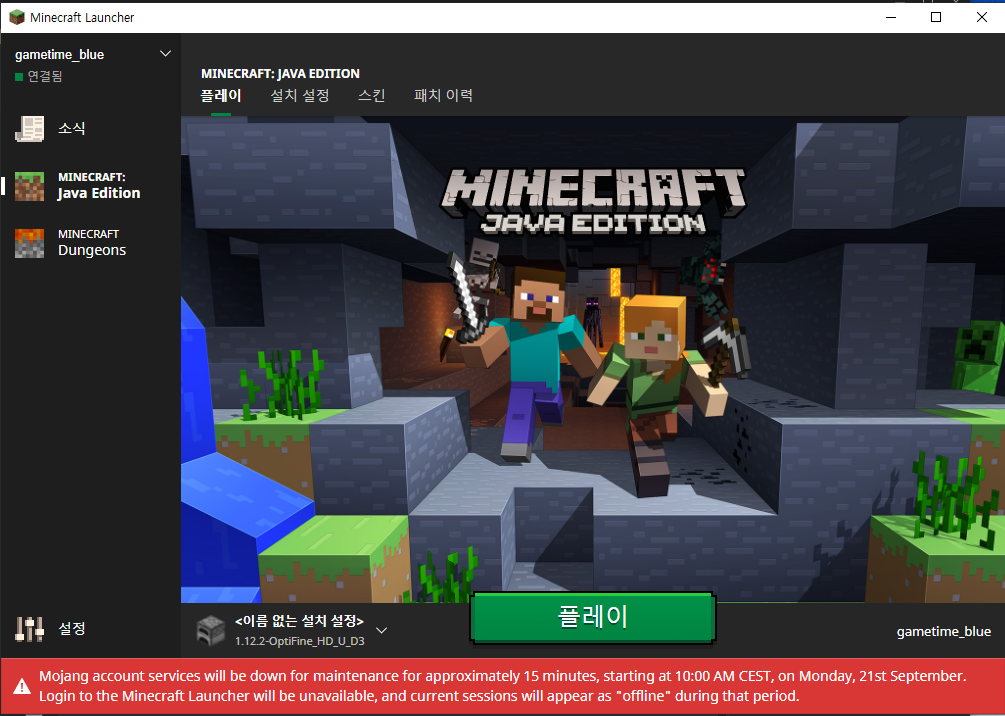Open the 소식 news page icon
The width and height of the screenshot is (1005, 716).
(29, 129)
